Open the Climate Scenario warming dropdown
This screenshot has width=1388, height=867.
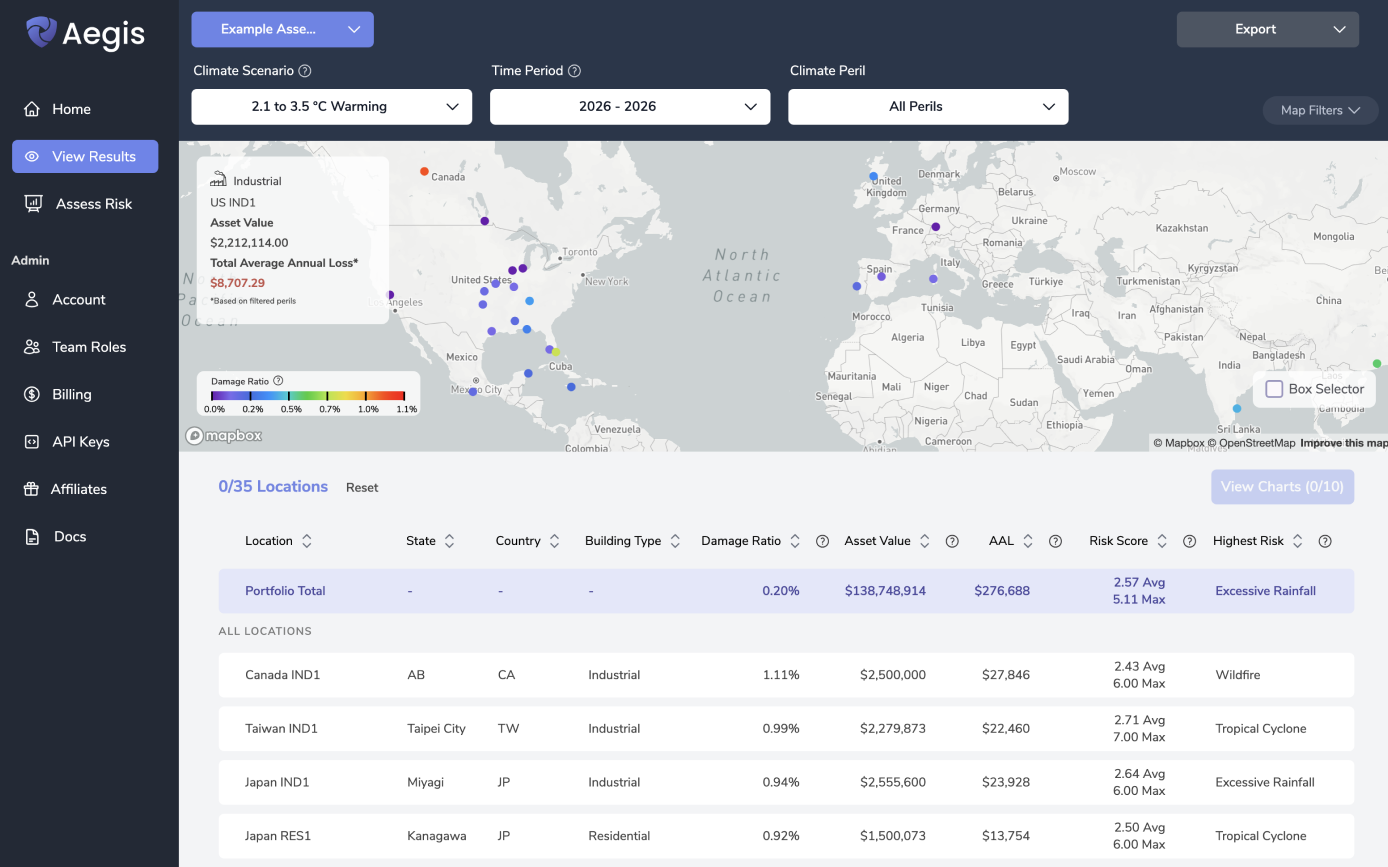(331, 107)
